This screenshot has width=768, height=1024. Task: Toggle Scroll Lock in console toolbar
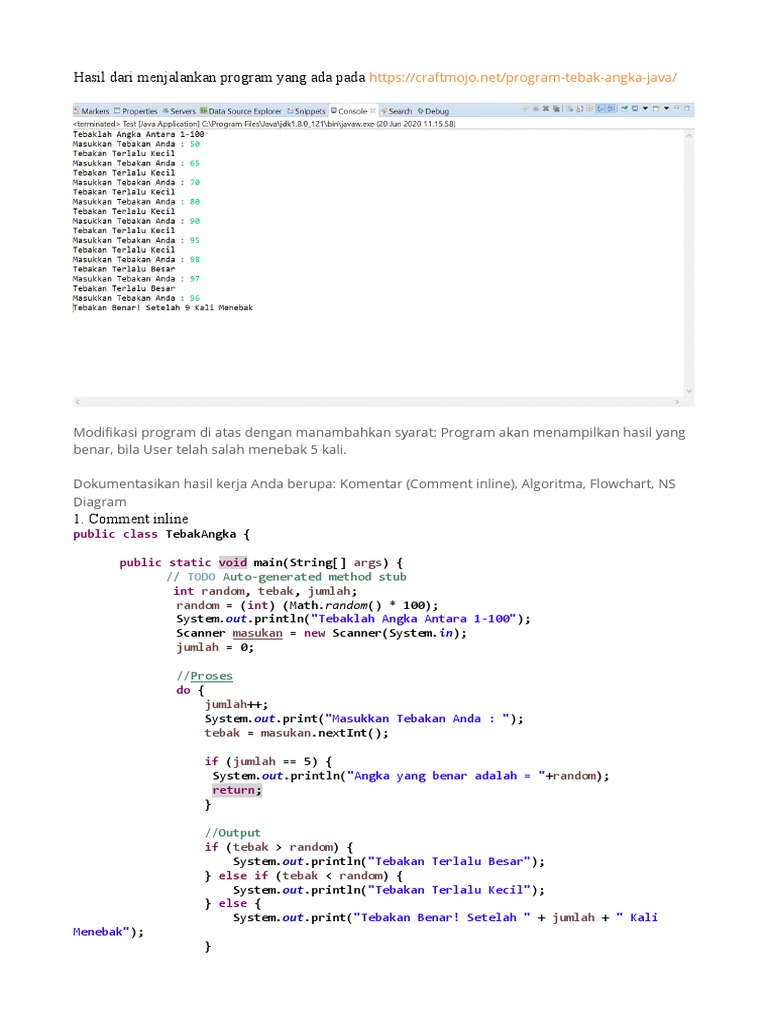579,108
